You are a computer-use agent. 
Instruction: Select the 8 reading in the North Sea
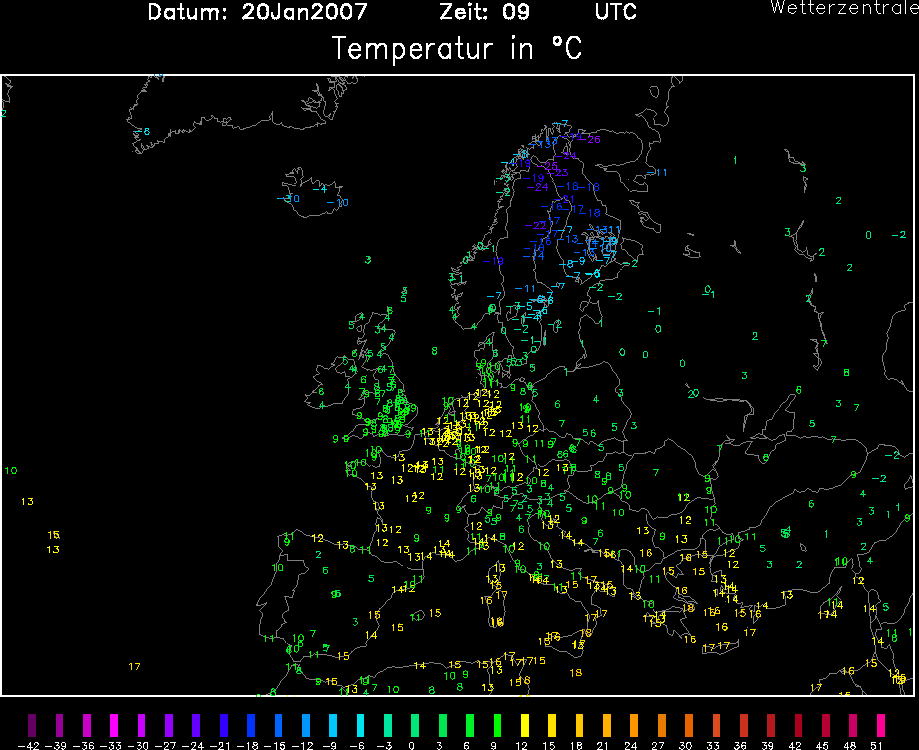pos(434,351)
